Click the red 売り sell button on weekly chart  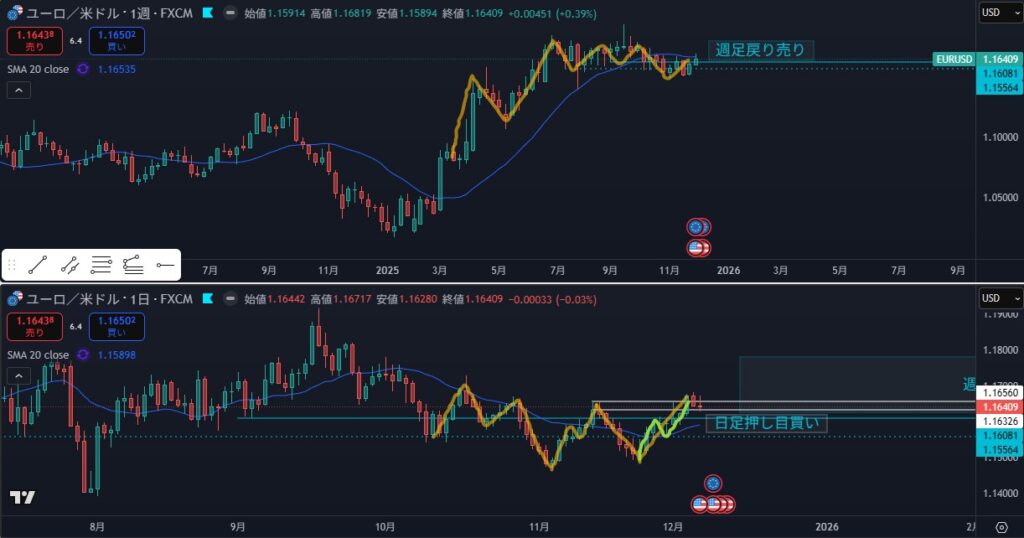[x=34, y=41]
